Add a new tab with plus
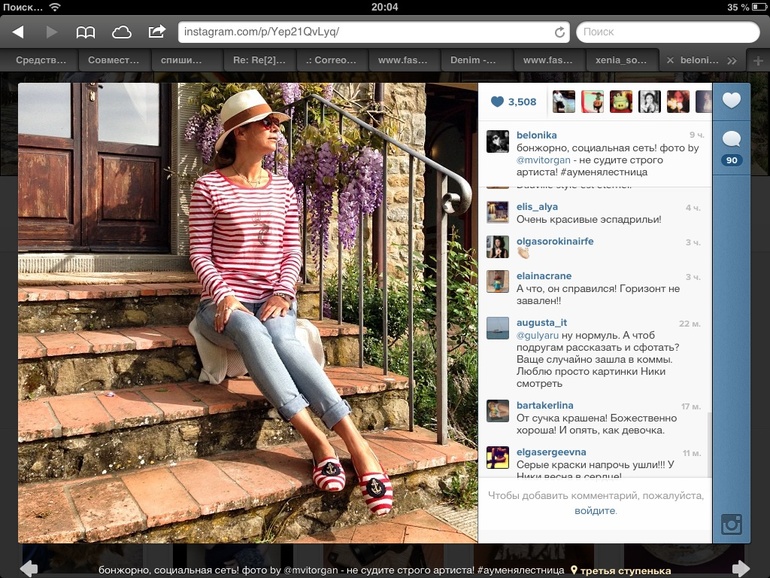This screenshot has height=578, width=770. pyautogui.click(x=757, y=61)
